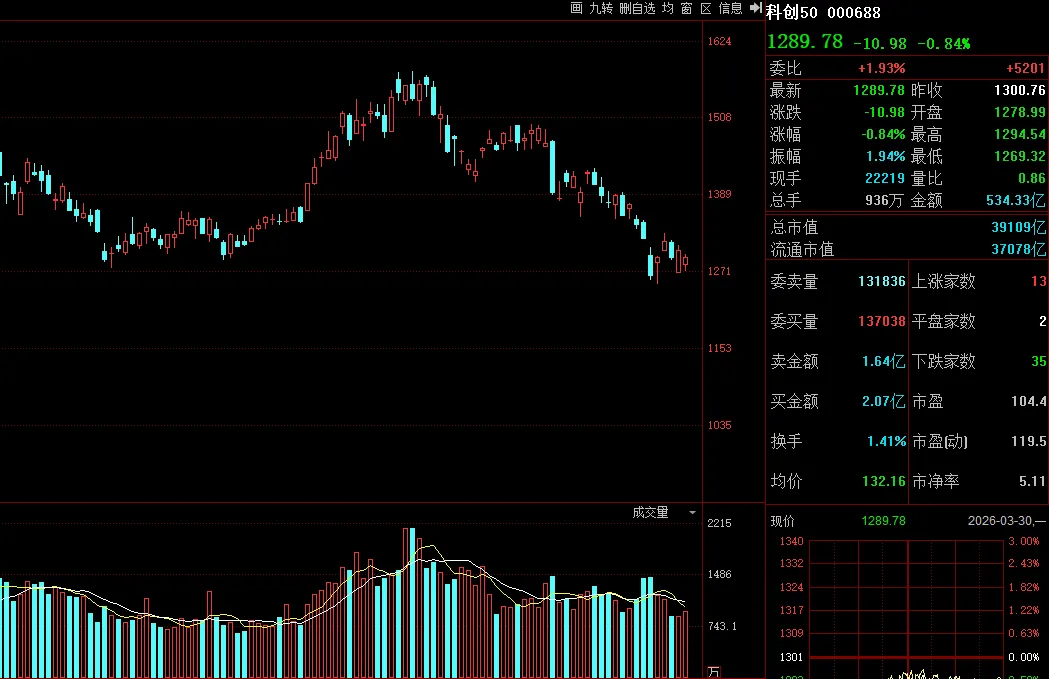Open the 窗 window layout option
This screenshot has width=1049, height=679.
tap(686, 8)
